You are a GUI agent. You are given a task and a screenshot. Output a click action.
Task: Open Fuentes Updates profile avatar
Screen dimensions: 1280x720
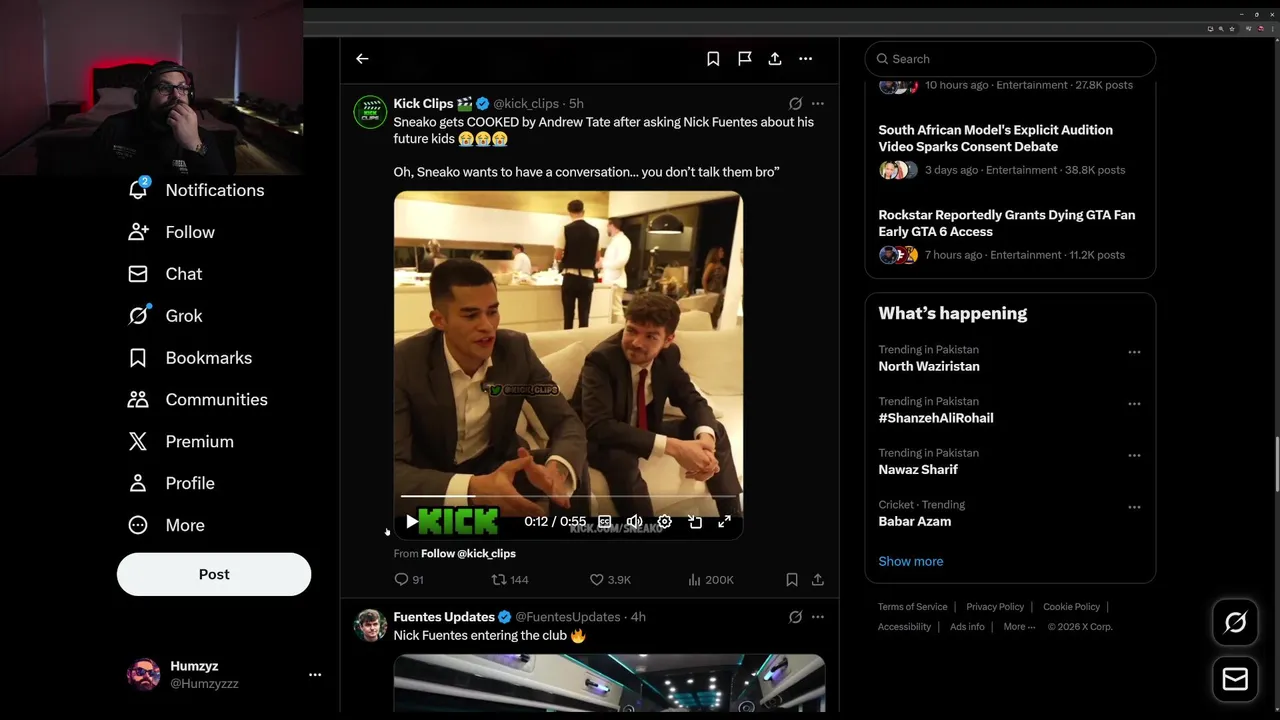tap(371, 625)
